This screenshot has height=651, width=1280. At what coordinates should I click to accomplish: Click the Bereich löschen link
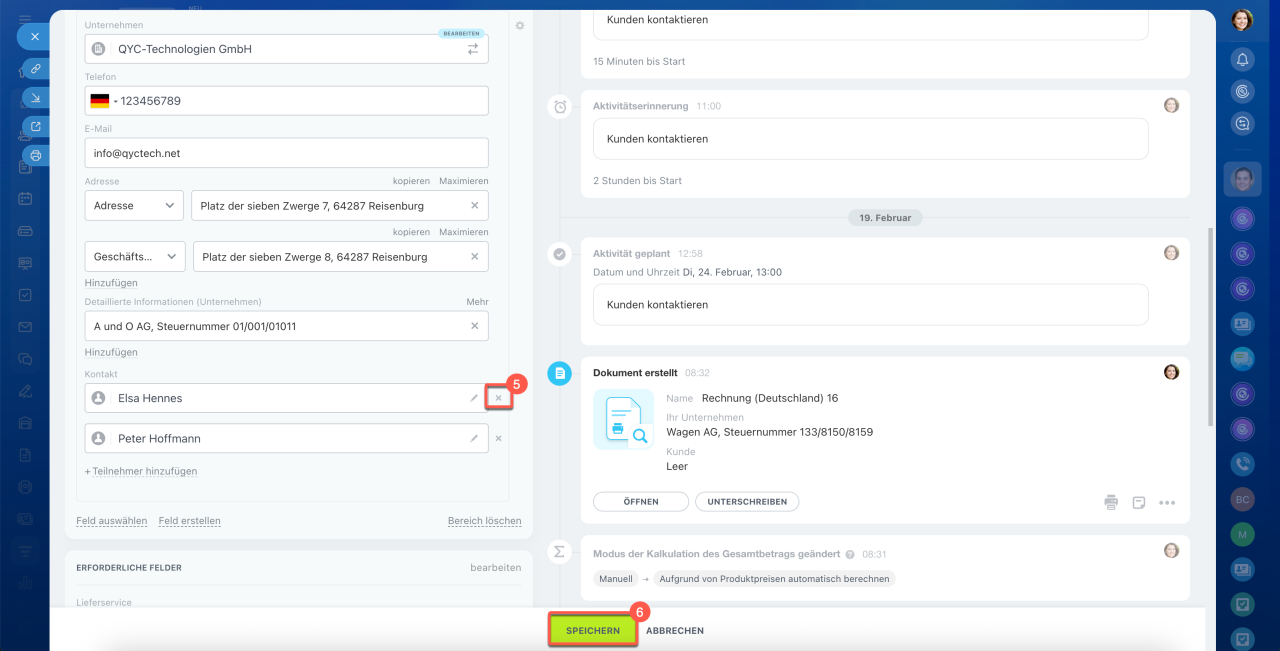click(x=484, y=521)
